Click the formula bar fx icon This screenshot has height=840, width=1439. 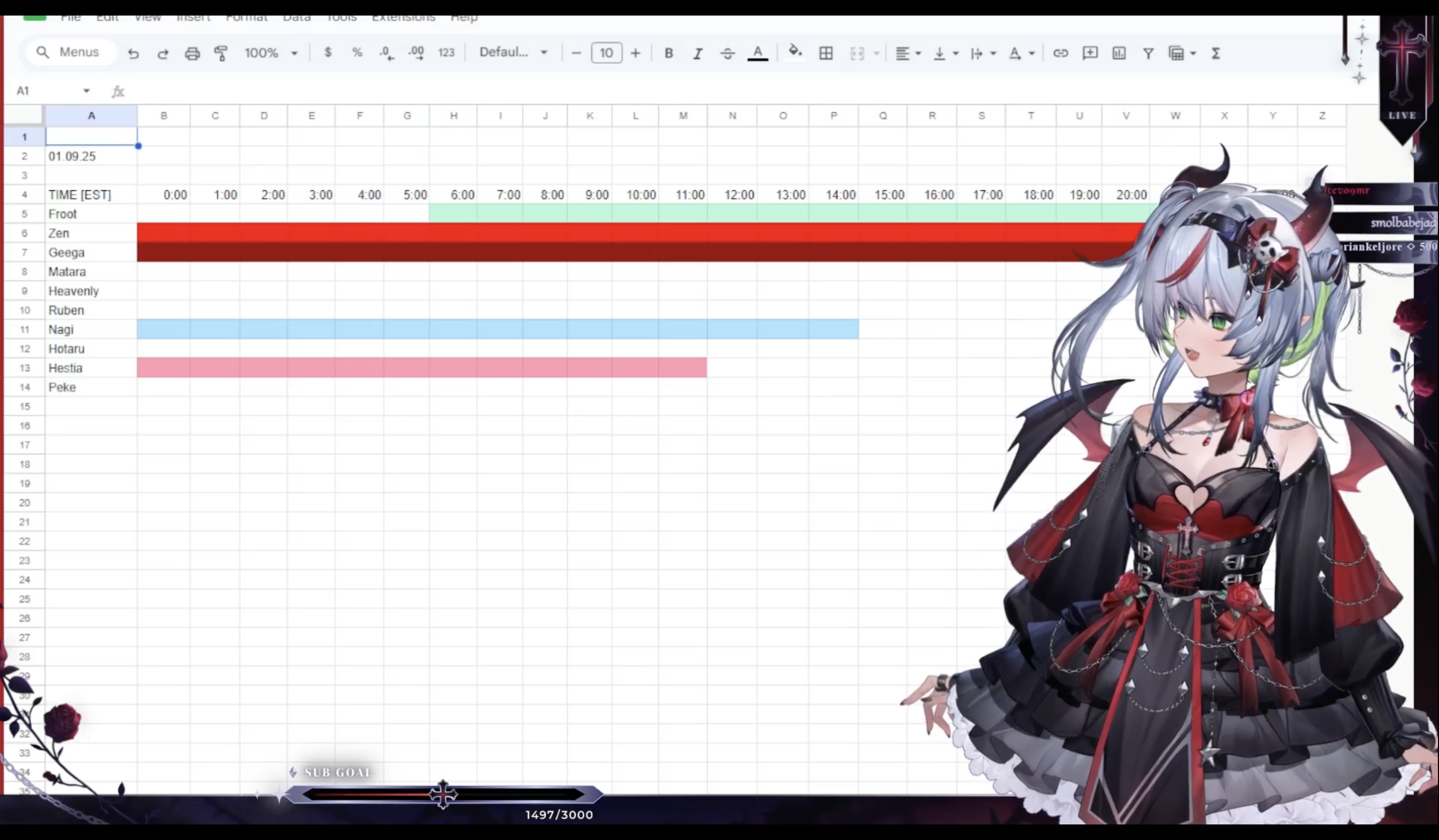(x=118, y=91)
